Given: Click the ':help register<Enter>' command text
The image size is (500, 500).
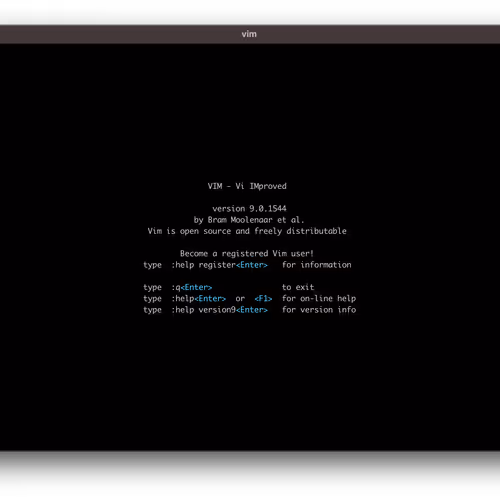Looking at the screenshot, I should [219, 265].
